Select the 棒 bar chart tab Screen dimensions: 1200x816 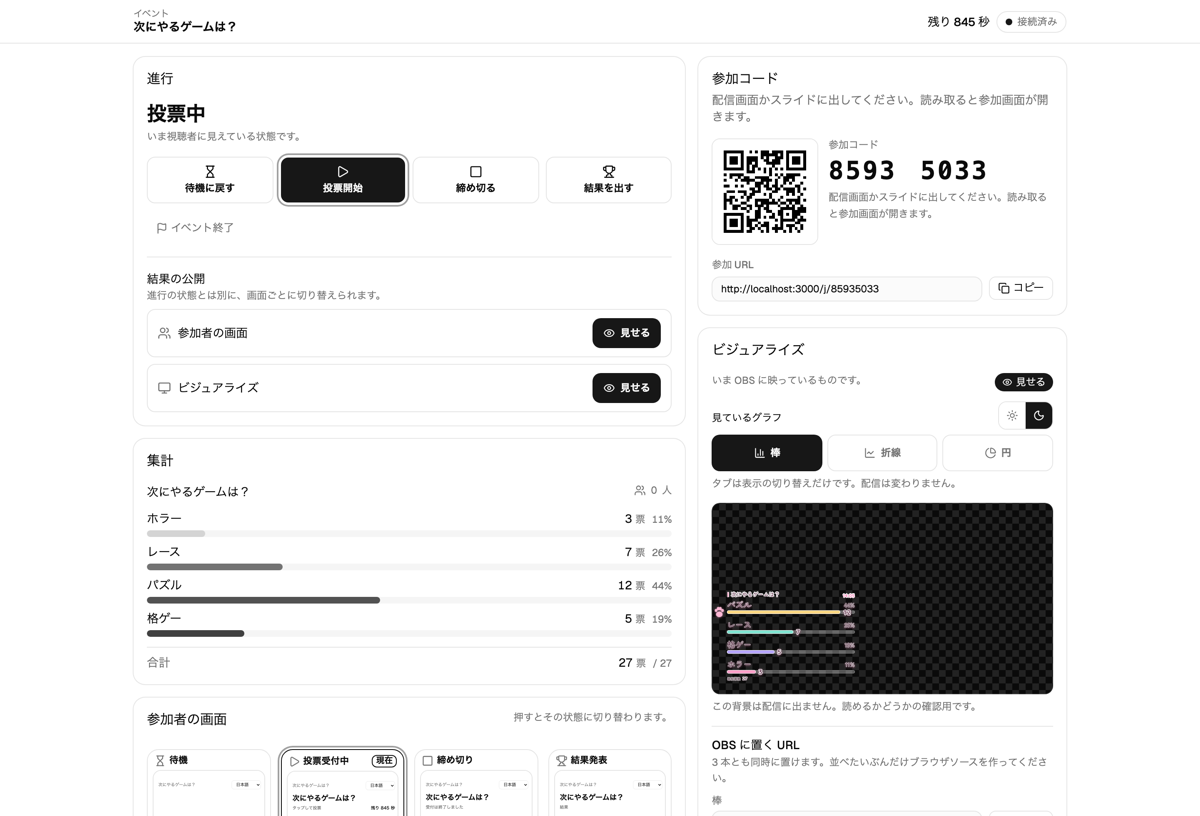point(767,453)
